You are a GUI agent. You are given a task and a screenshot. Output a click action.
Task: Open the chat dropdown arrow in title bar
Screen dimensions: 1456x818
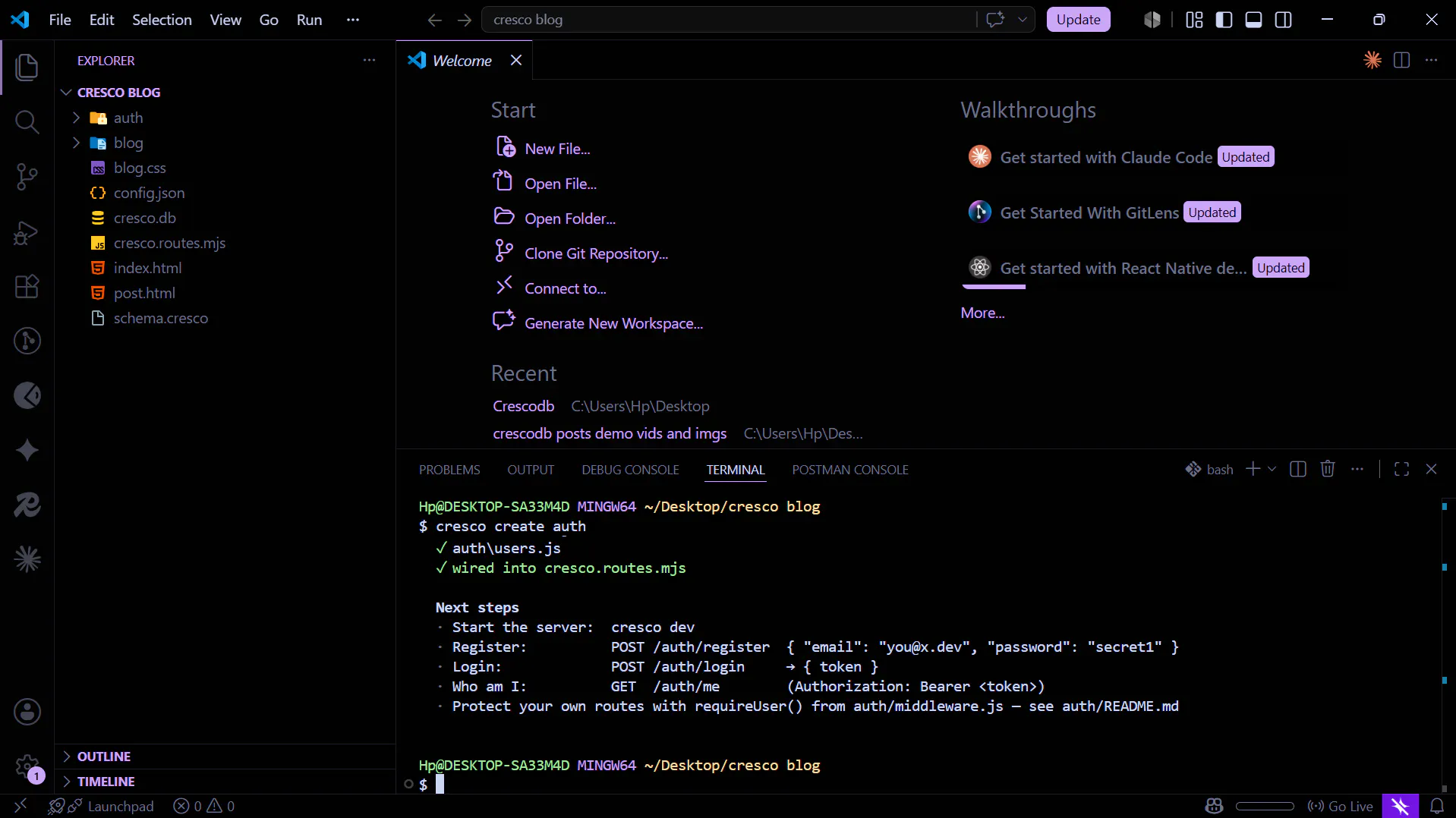coord(1022,20)
